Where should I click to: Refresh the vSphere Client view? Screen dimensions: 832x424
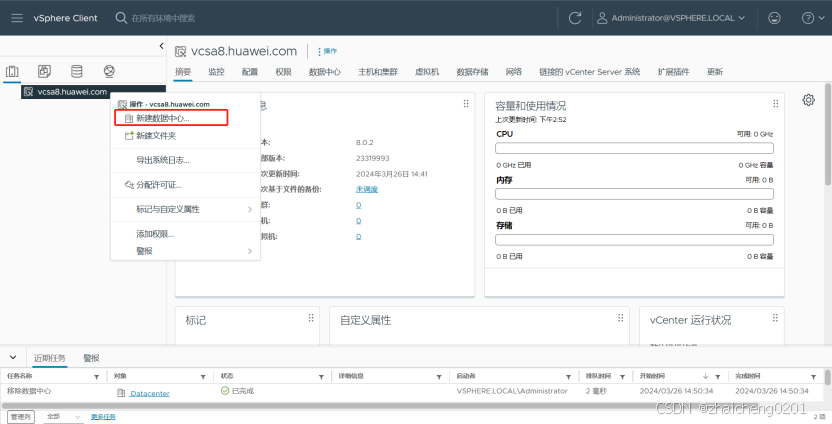(575, 18)
